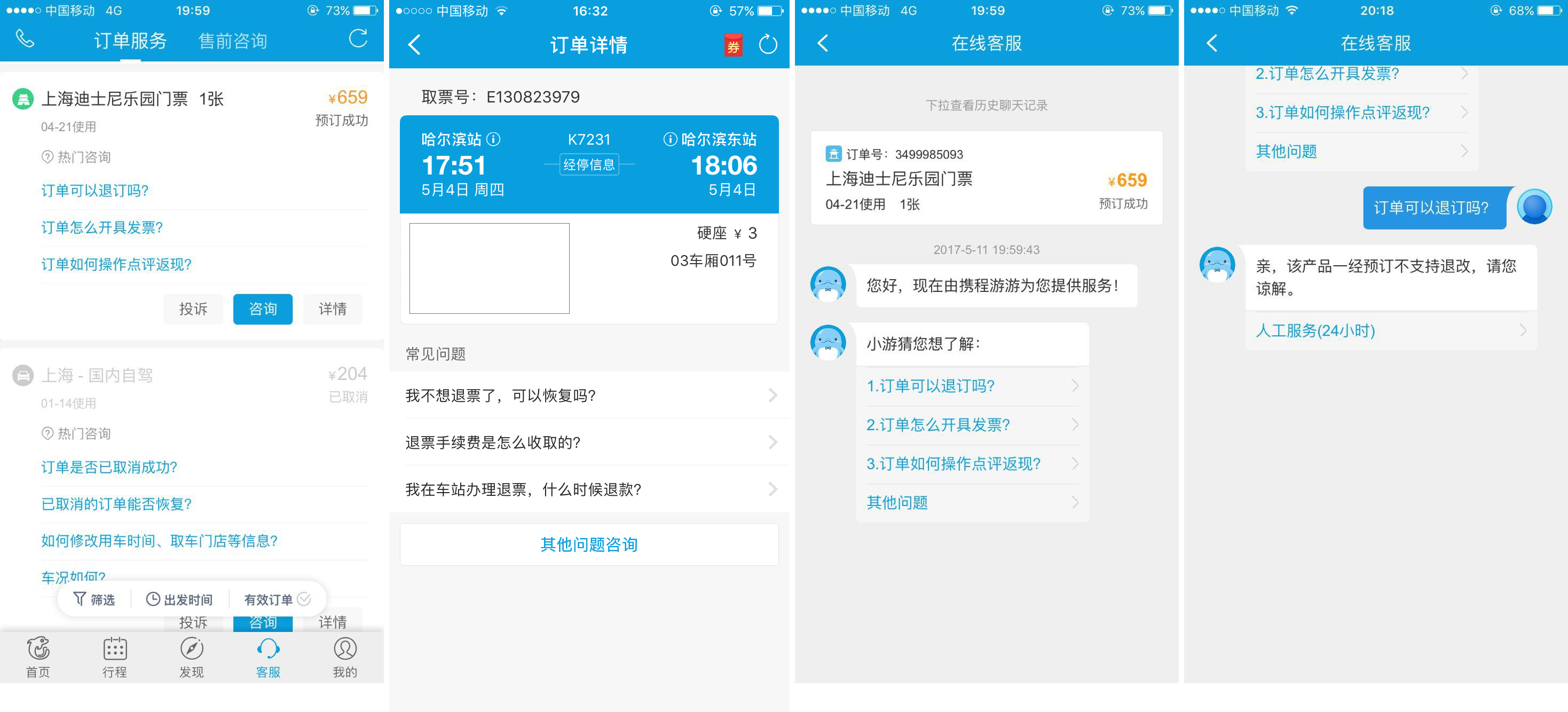Tap the 经停信息 stop info box

pos(589,164)
